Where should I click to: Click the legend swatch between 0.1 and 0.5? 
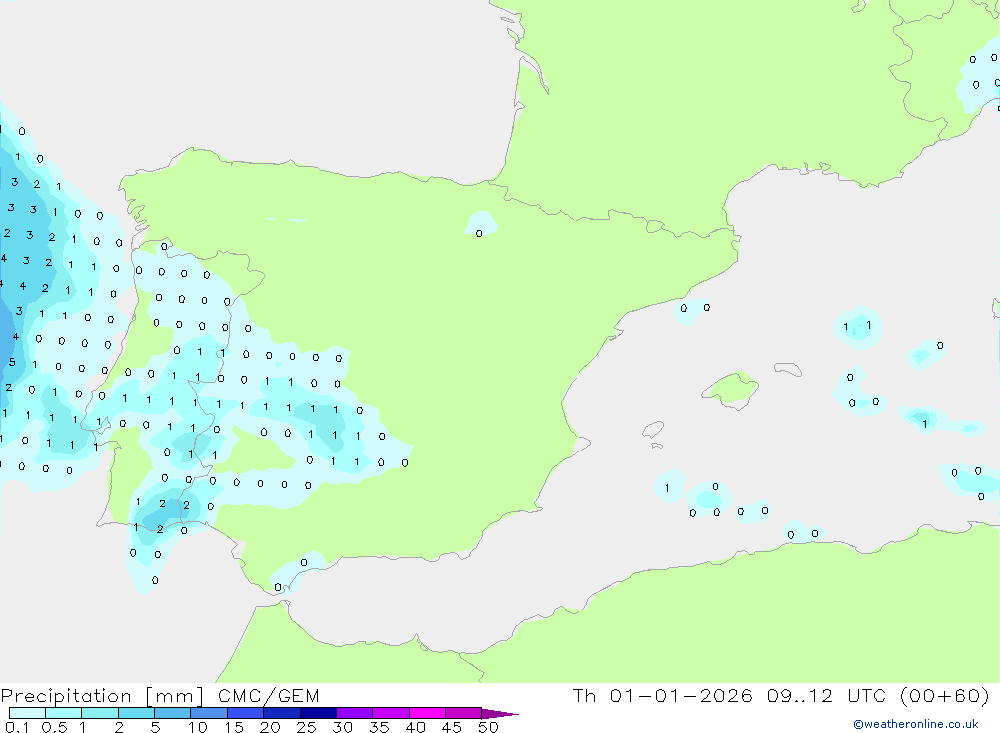point(27,713)
